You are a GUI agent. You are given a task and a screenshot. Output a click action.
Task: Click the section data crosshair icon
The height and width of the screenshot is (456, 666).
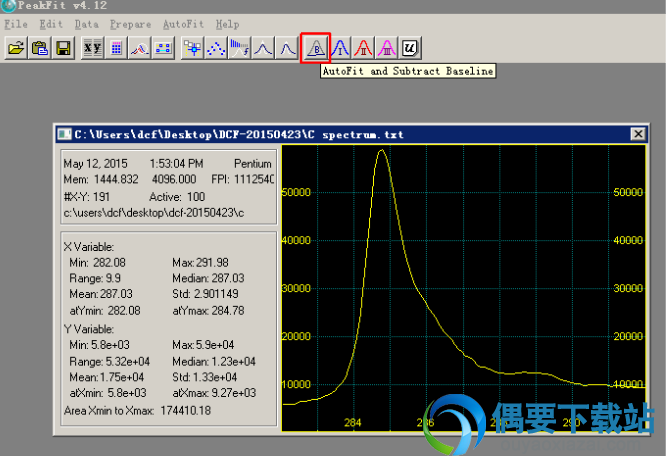point(192,48)
